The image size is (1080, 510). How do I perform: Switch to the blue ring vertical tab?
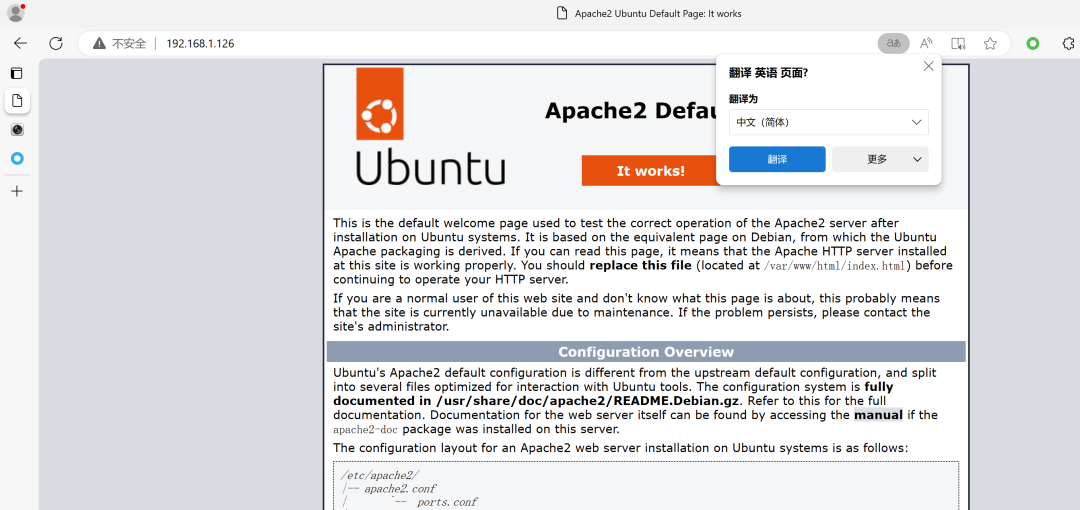click(17, 159)
